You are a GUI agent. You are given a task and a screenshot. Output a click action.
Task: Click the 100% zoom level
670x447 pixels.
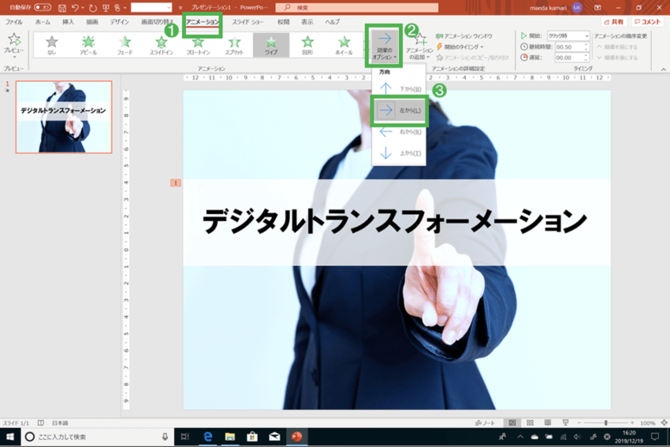(x=648, y=423)
